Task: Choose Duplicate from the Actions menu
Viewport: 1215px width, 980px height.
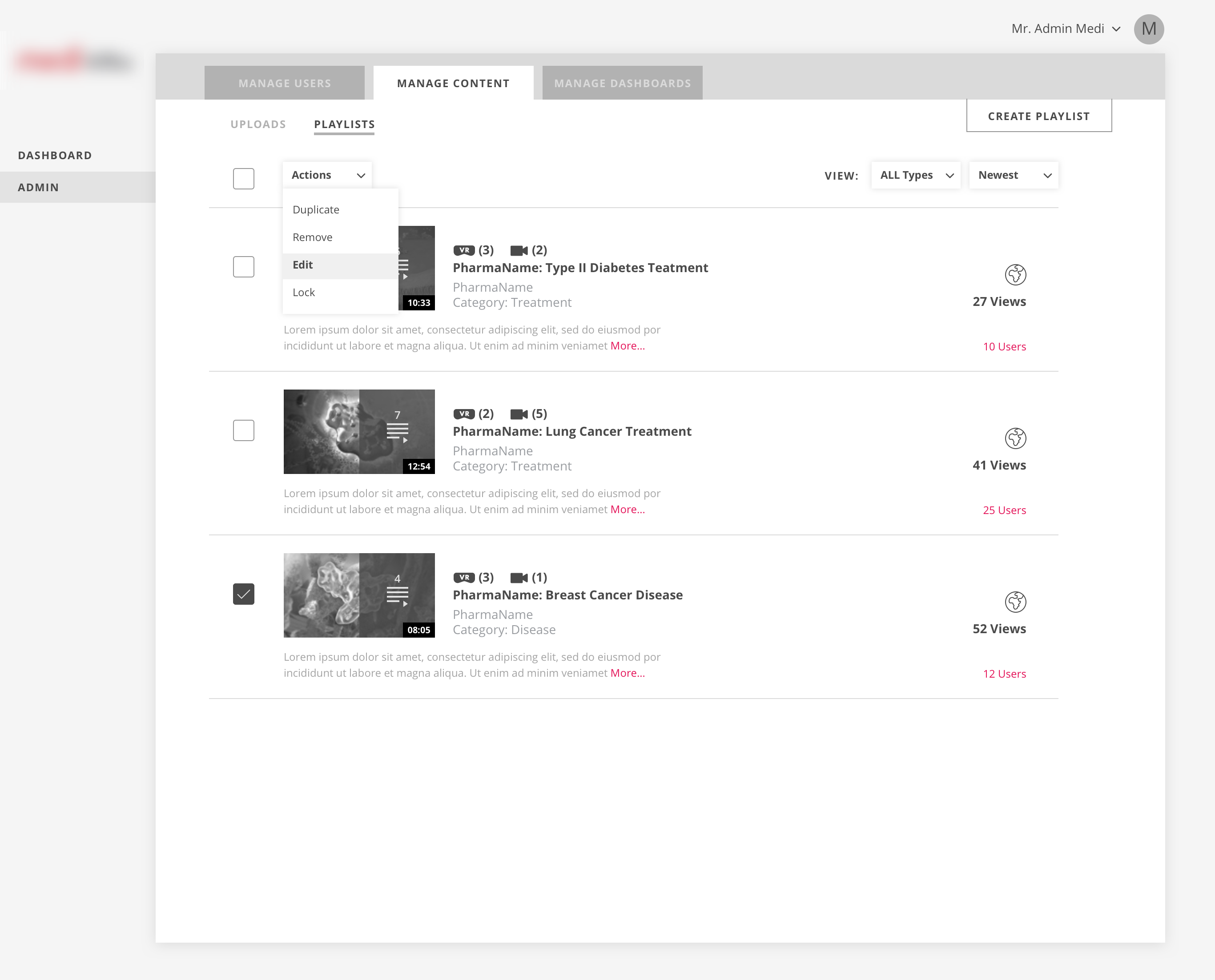Action: [341, 209]
